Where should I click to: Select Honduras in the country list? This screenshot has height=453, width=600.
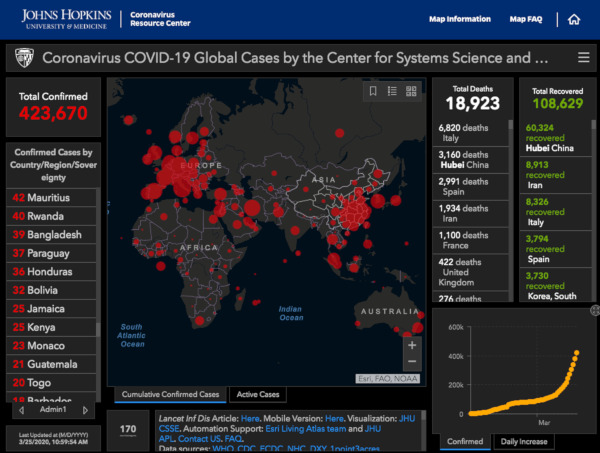click(x=51, y=272)
